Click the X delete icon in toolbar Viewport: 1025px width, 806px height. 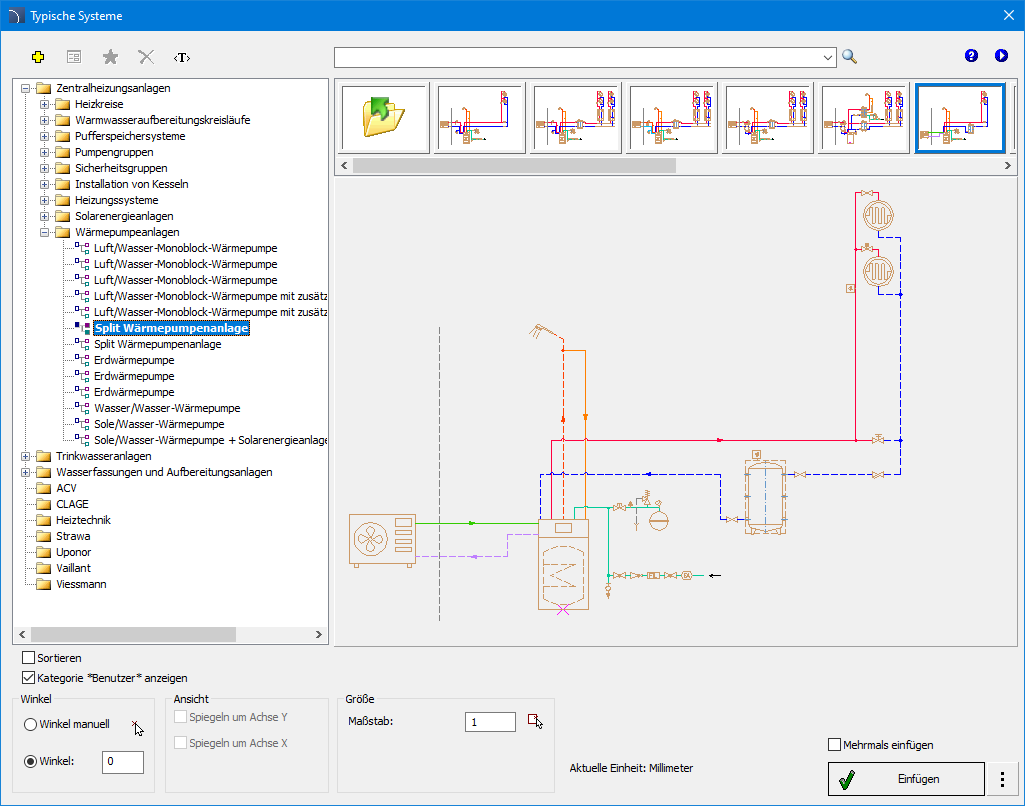click(146, 57)
